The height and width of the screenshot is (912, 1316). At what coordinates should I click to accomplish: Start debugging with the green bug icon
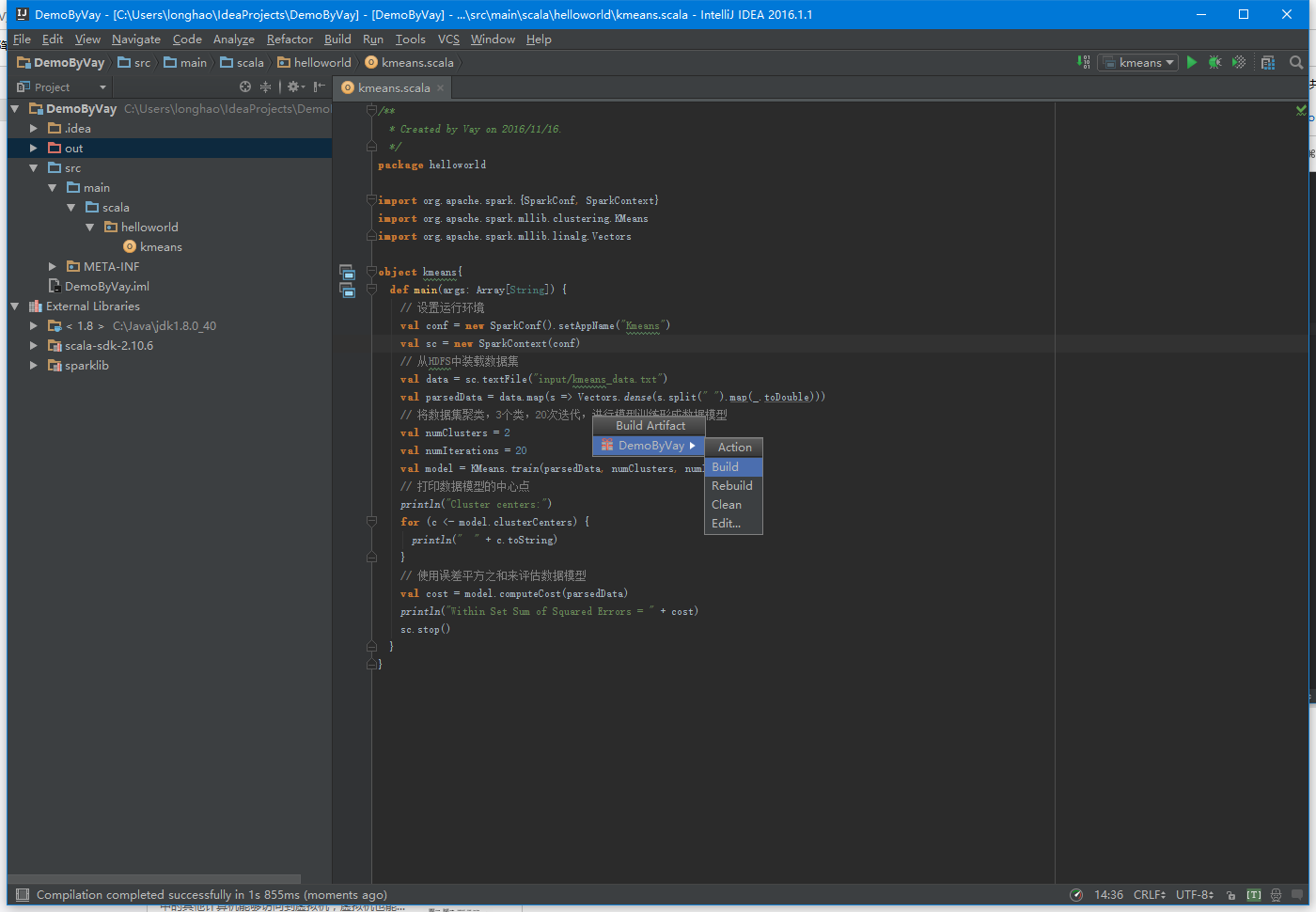point(1214,62)
